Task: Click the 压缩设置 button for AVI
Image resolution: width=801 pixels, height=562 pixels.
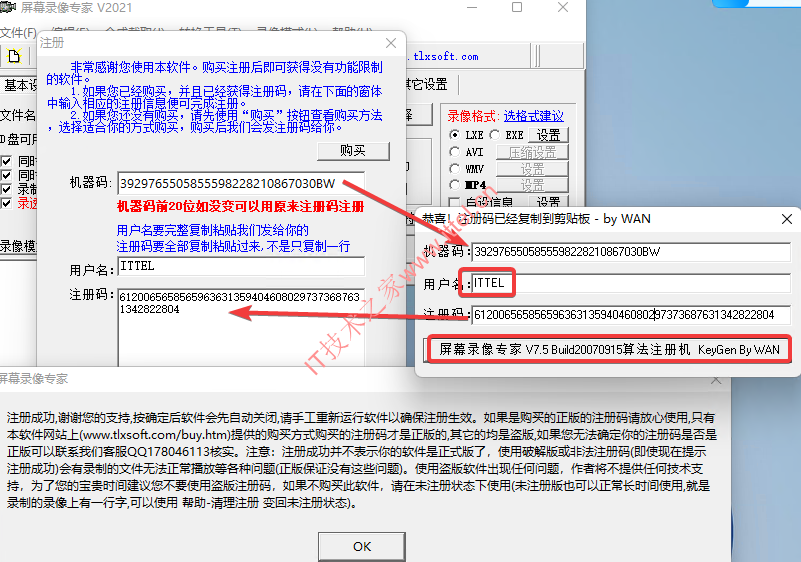Action: click(532, 152)
